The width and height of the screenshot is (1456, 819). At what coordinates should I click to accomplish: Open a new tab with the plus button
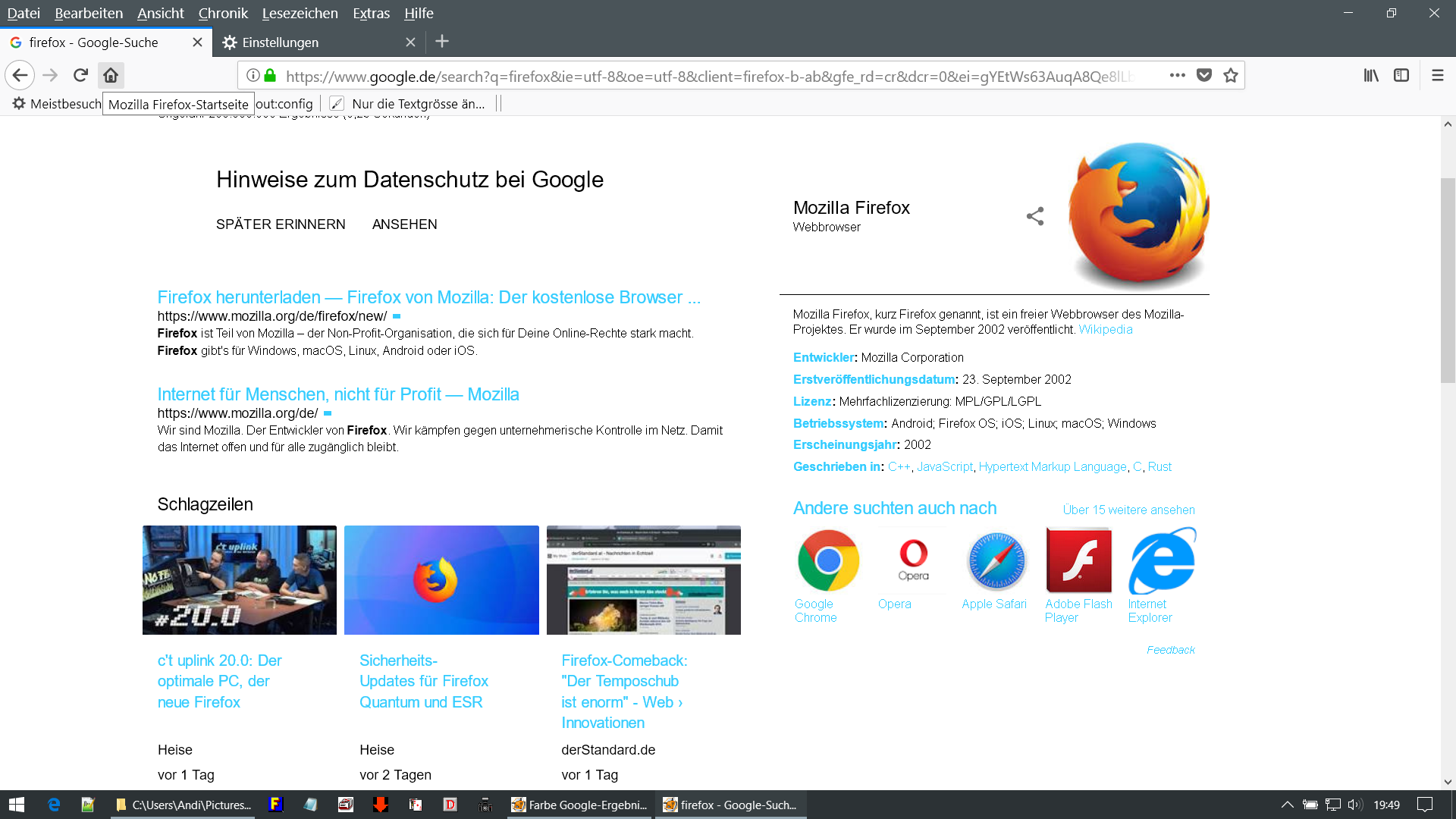[x=442, y=42]
